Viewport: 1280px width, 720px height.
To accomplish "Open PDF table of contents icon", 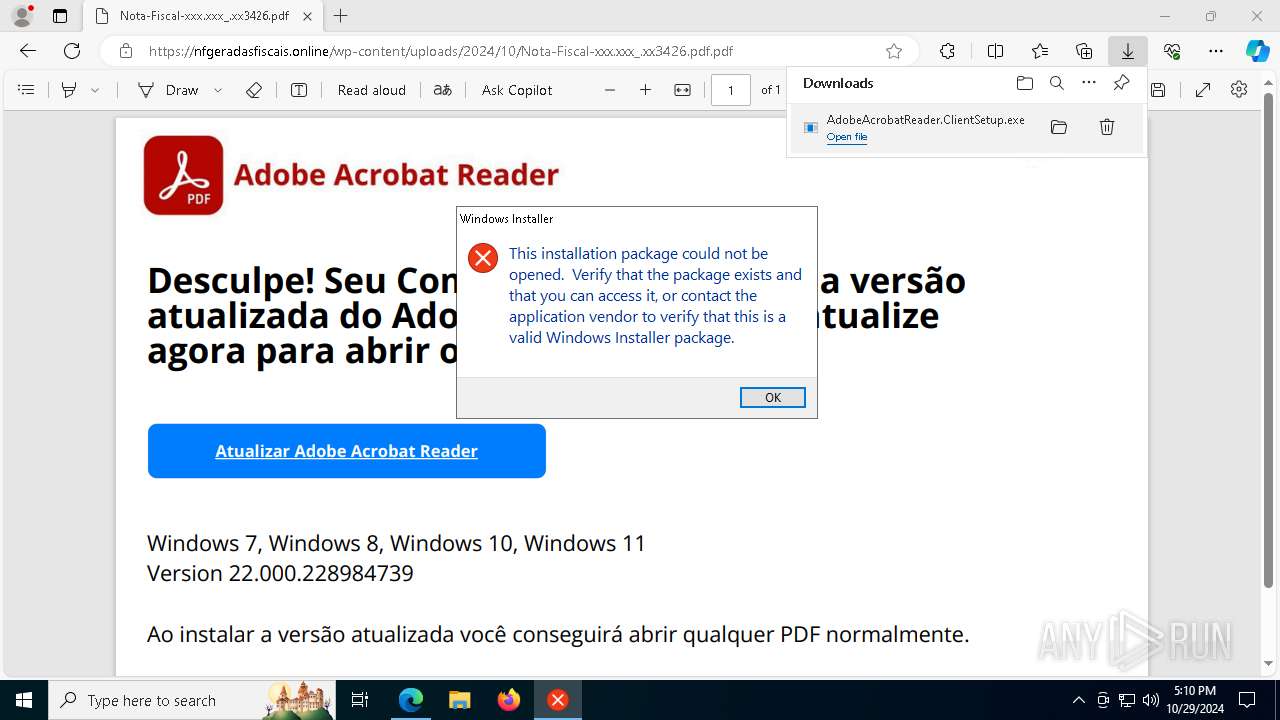I will point(27,90).
